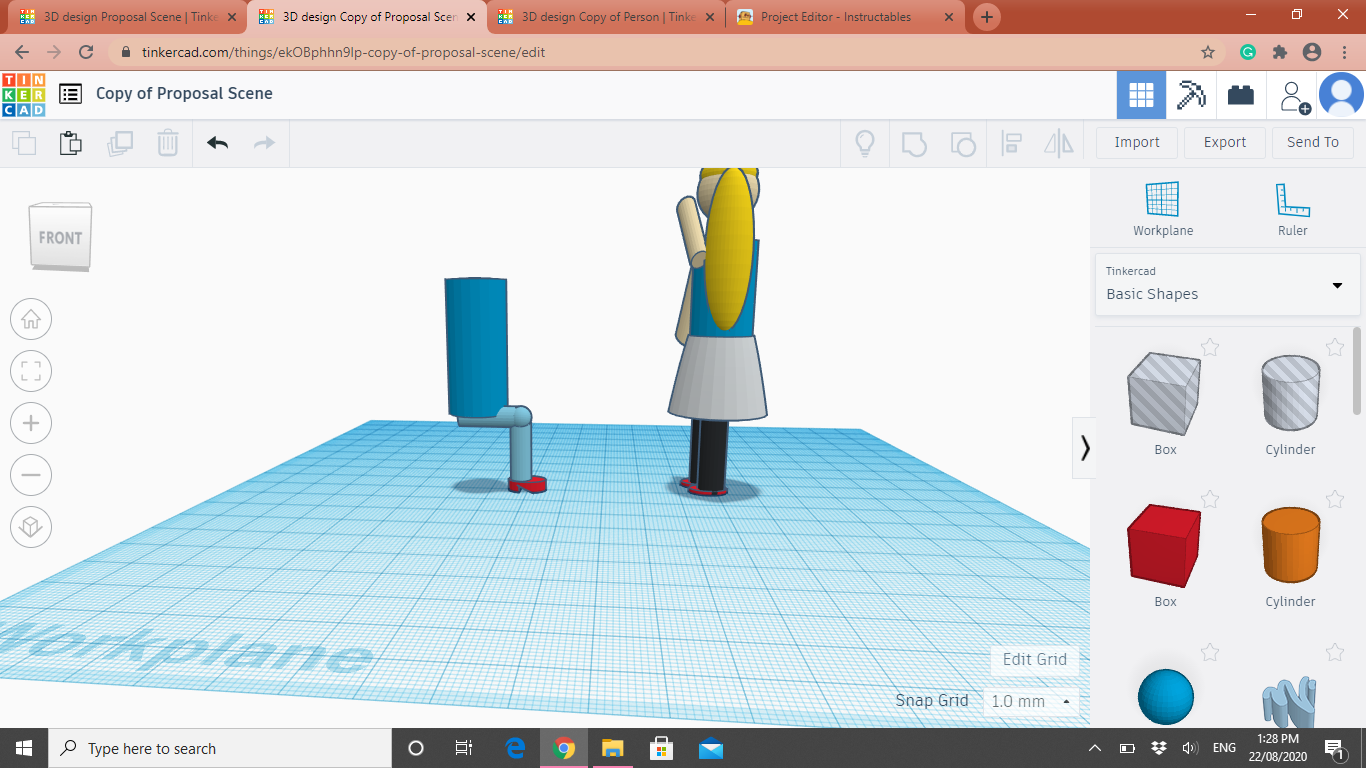Zoom in with the plus button

[31, 423]
